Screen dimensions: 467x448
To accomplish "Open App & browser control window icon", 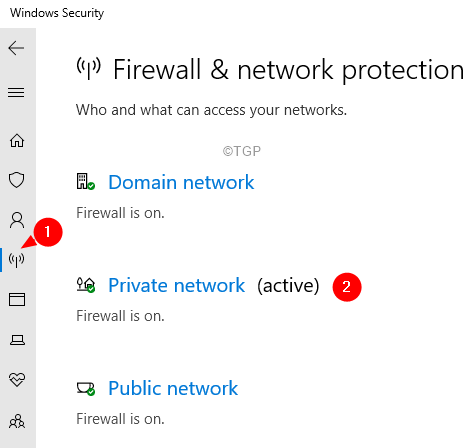I will [17, 299].
